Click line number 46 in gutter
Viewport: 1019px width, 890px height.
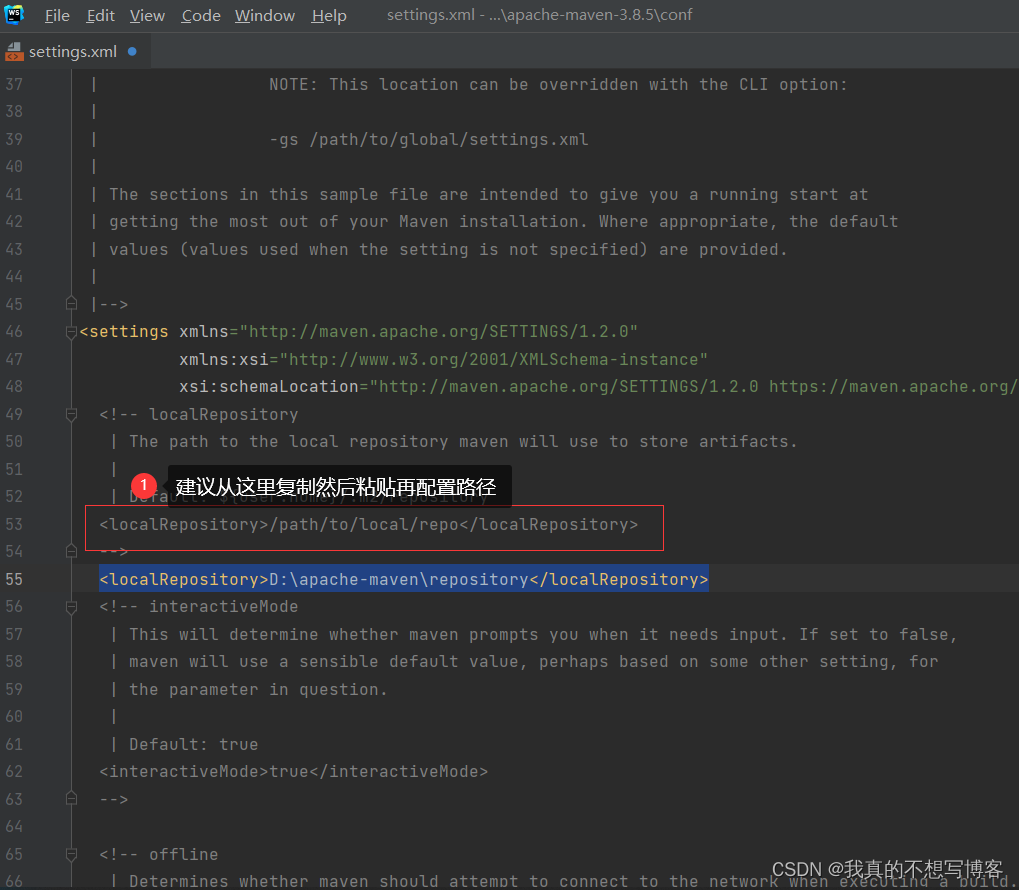(x=14, y=332)
